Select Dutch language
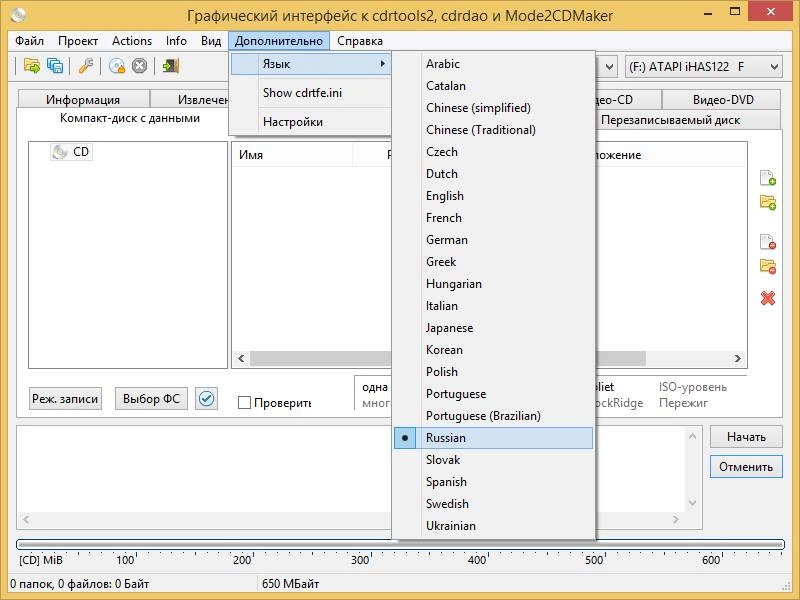Viewport: 800px width, 600px height. [x=493, y=174]
